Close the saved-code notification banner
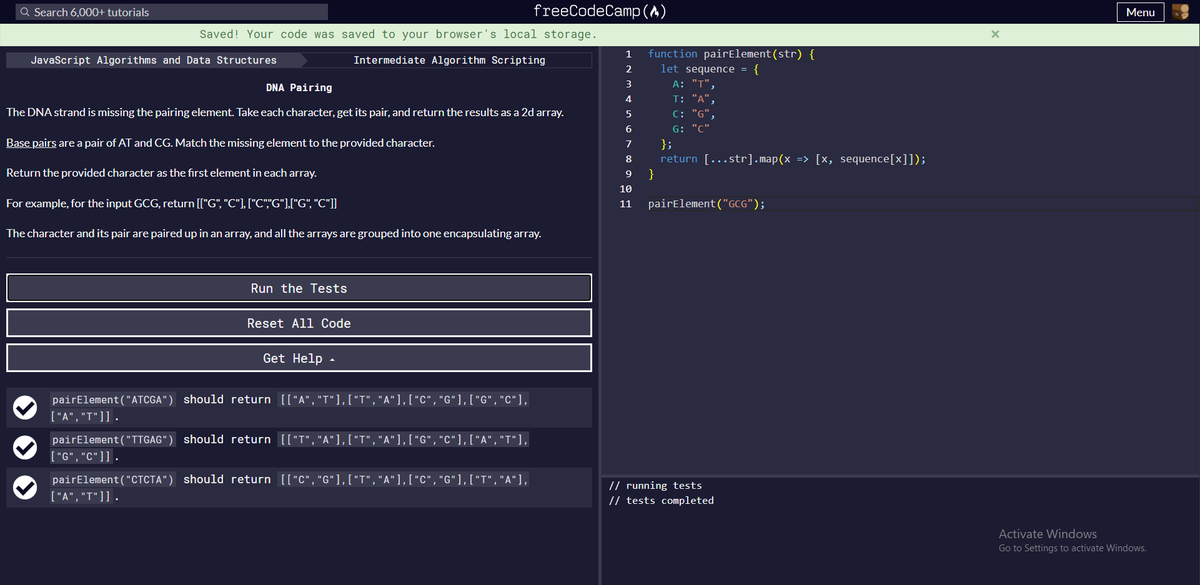This screenshot has height=585, width=1200. (x=994, y=34)
